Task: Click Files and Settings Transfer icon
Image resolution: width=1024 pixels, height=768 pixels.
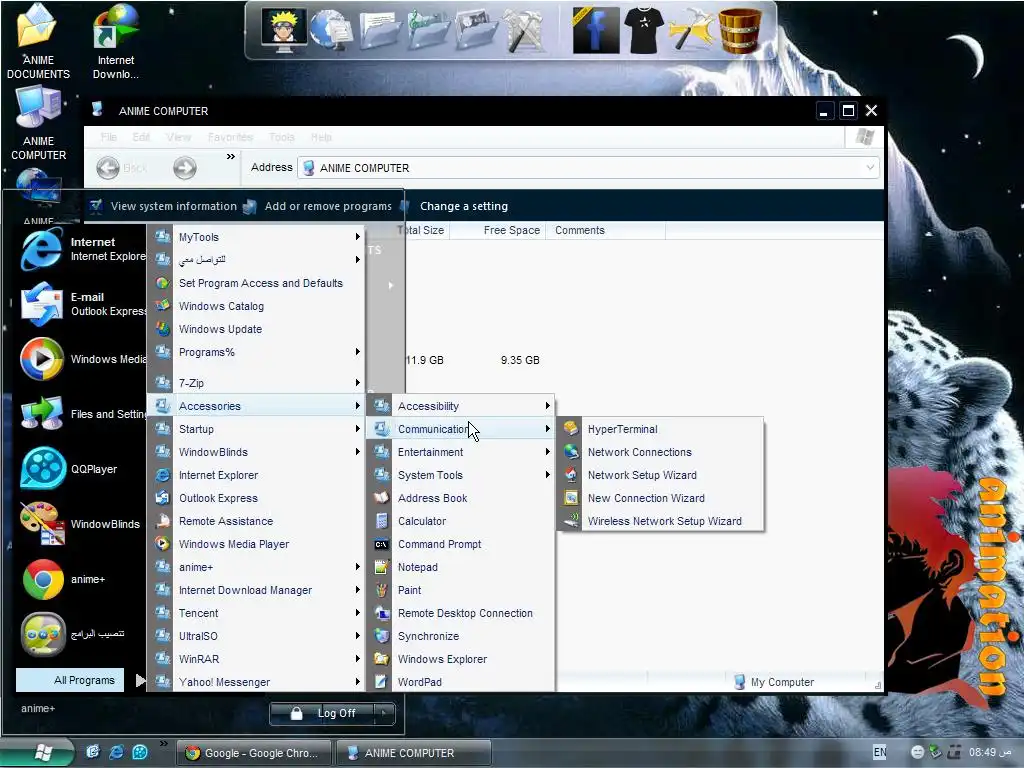Action: pos(42,414)
